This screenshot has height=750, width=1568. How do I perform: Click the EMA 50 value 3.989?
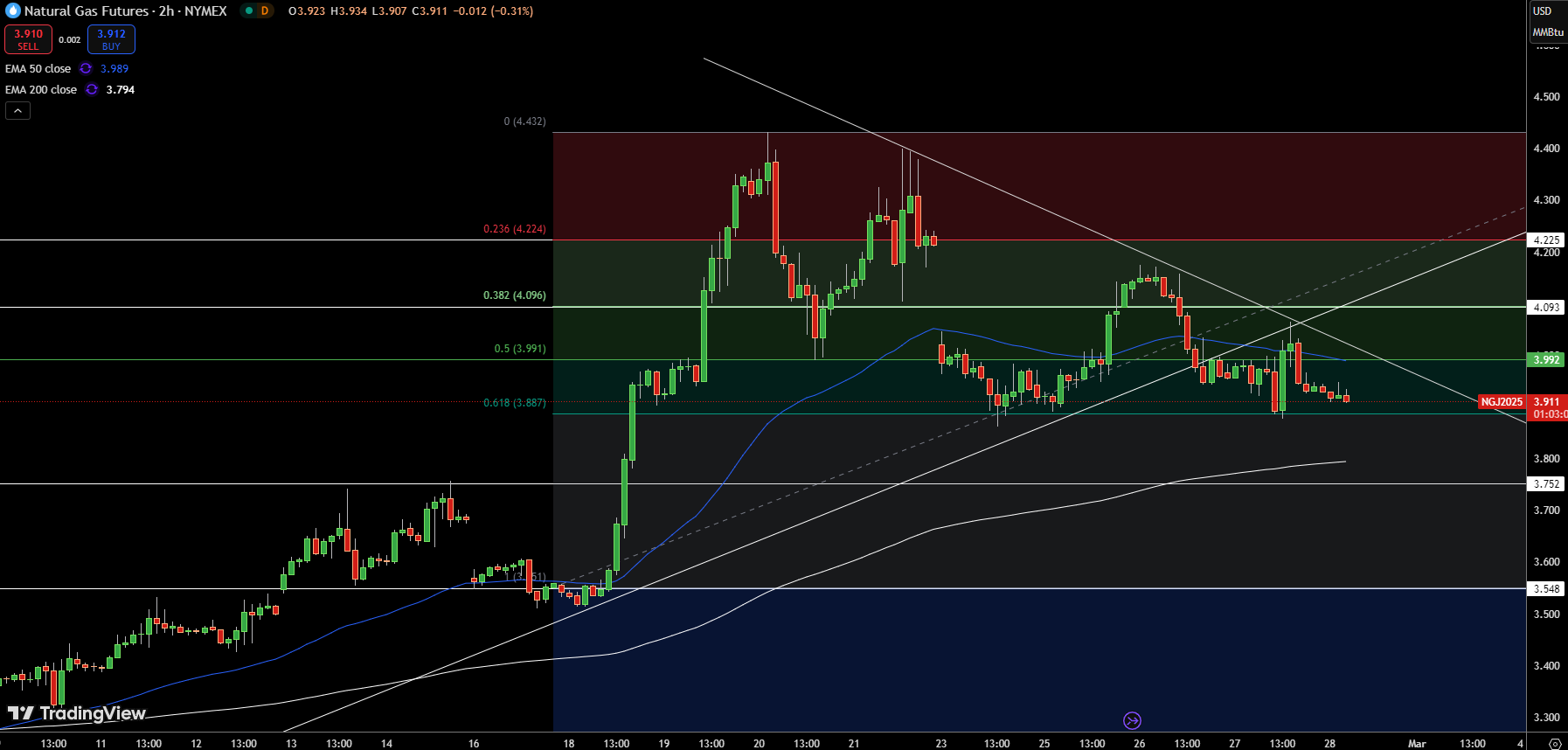[114, 68]
